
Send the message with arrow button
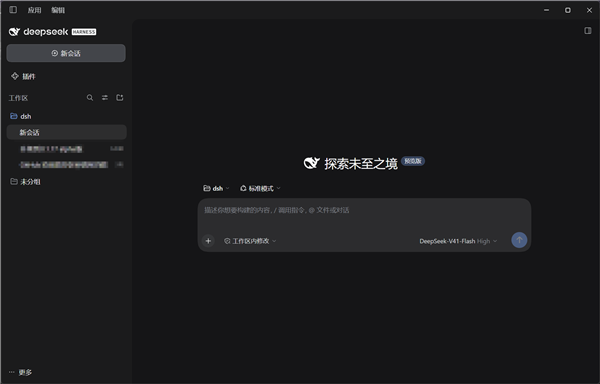pyautogui.click(x=519, y=240)
